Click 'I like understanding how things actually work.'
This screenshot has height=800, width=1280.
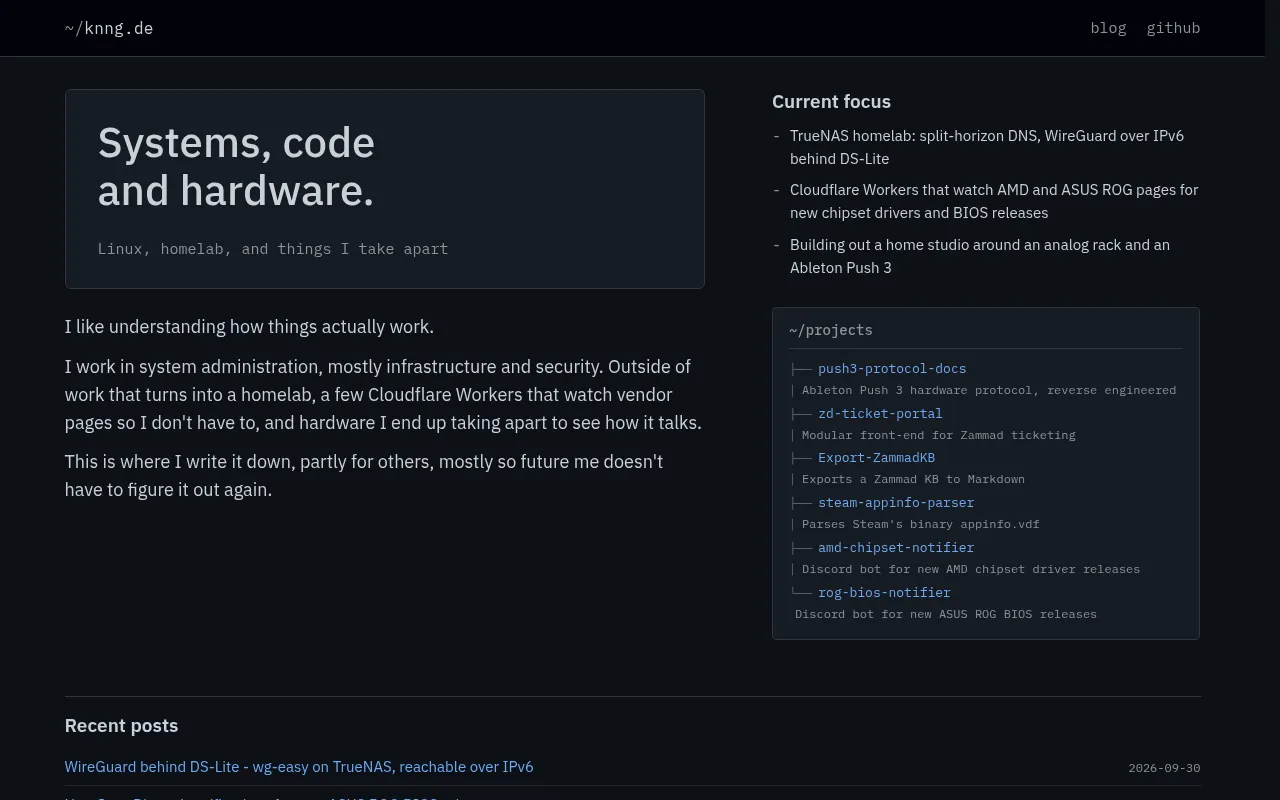click(x=249, y=327)
